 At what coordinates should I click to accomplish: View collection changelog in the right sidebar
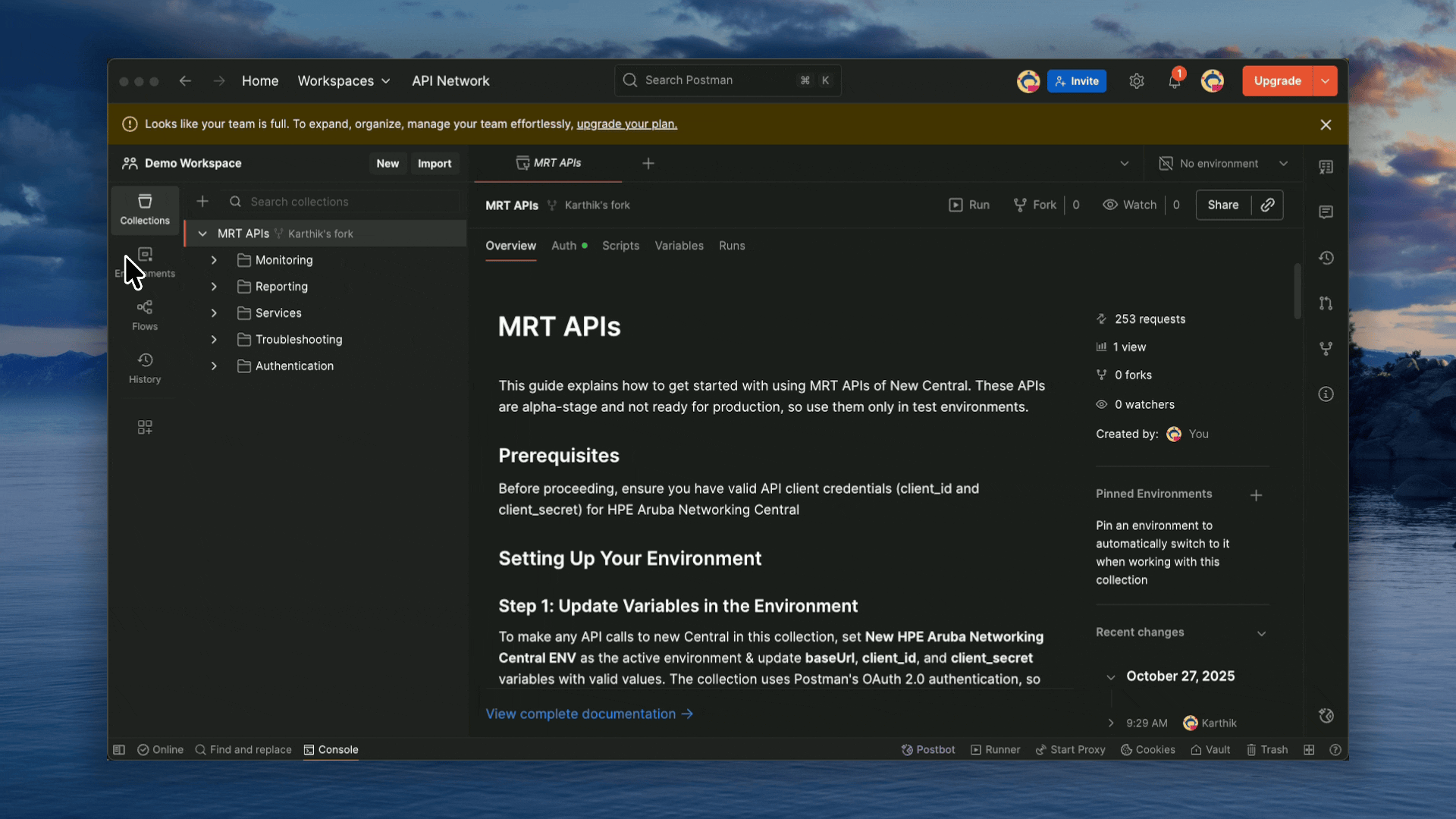click(x=1327, y=258)
